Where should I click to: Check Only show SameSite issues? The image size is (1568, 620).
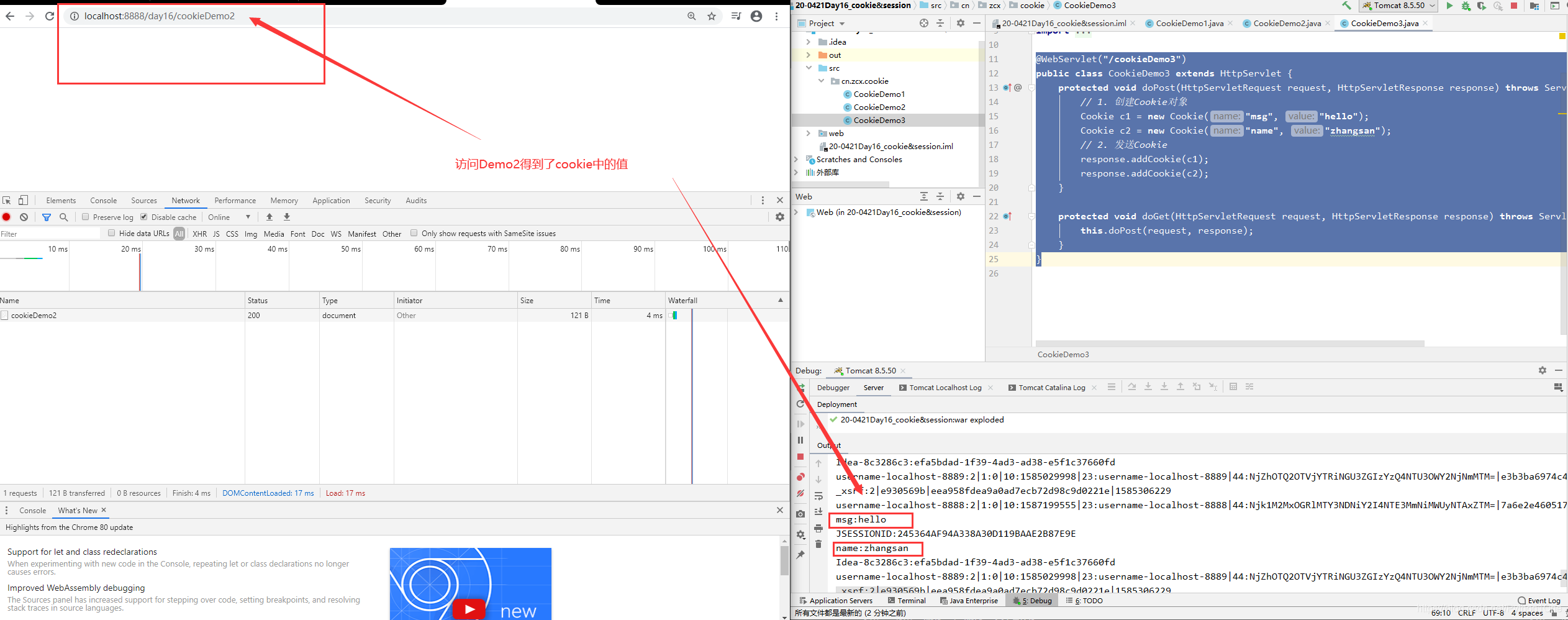[x=414, y=233]
